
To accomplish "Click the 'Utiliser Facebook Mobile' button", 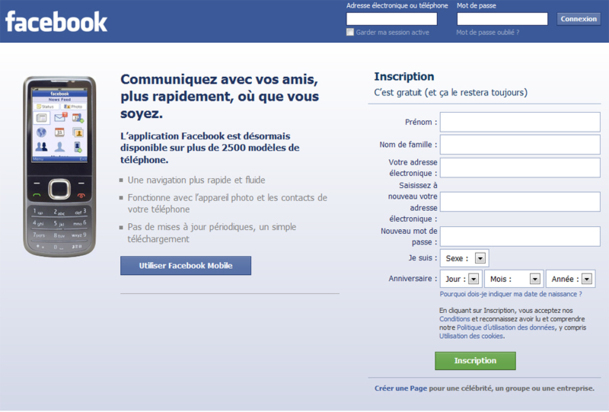I will pyautogui.click(x=185, y=265).
